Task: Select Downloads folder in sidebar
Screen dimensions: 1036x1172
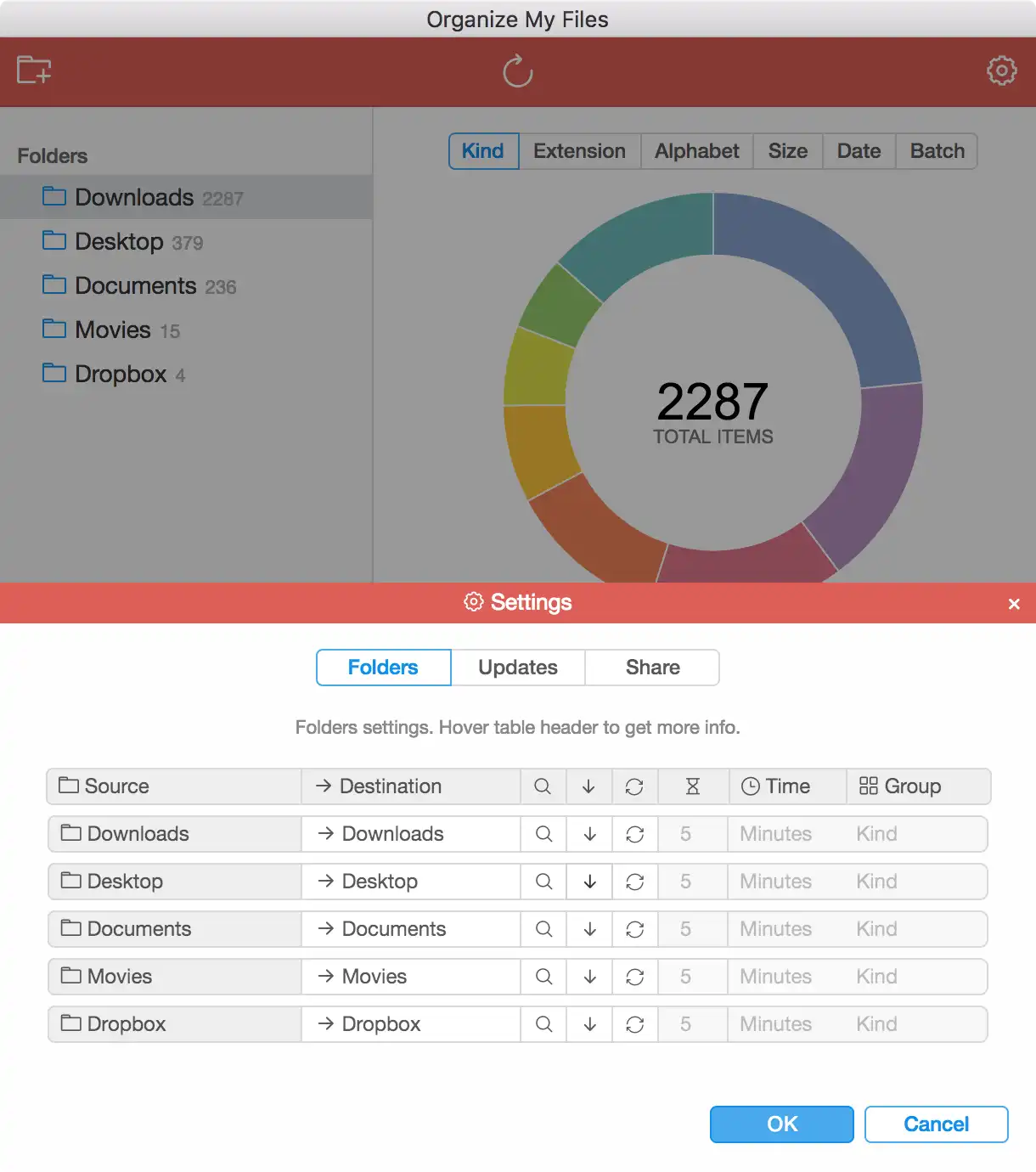Action: coord(186,197)
